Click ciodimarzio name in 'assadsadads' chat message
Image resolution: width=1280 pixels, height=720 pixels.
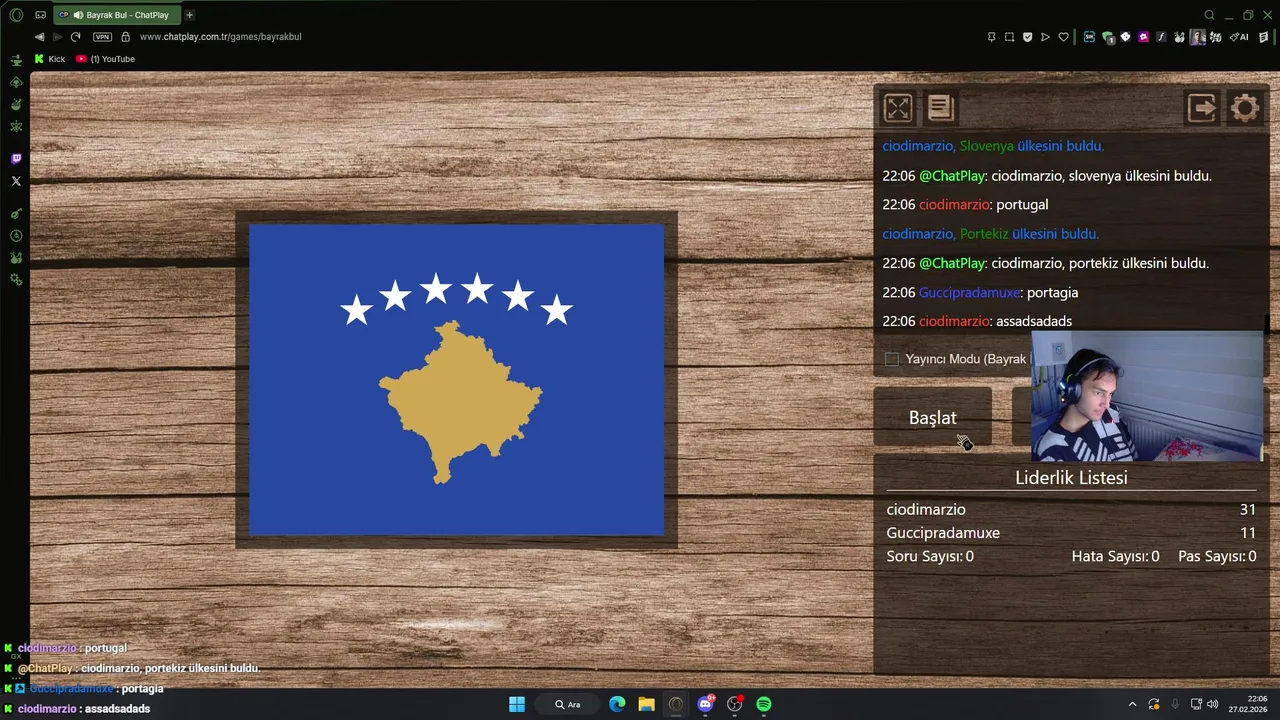[954, 321]
